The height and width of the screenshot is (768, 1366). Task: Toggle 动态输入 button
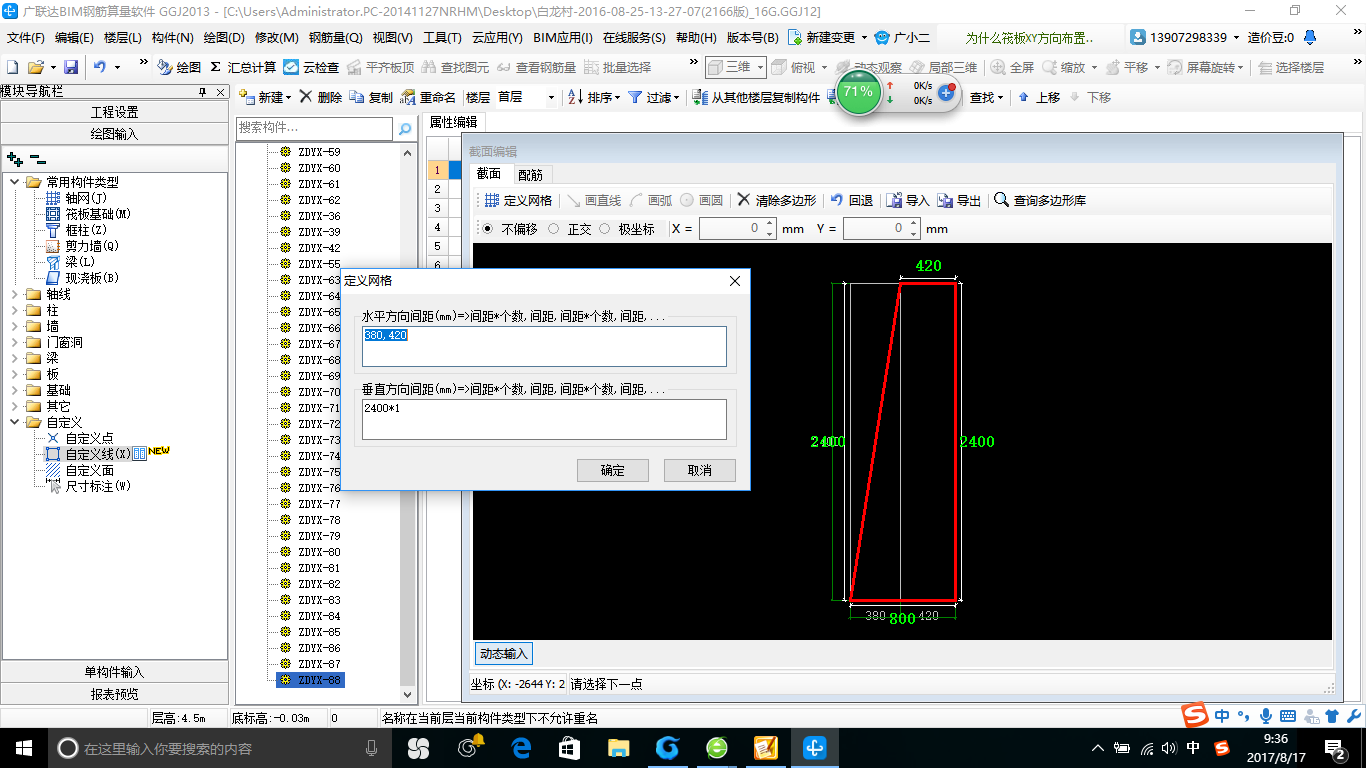point(503,654)
